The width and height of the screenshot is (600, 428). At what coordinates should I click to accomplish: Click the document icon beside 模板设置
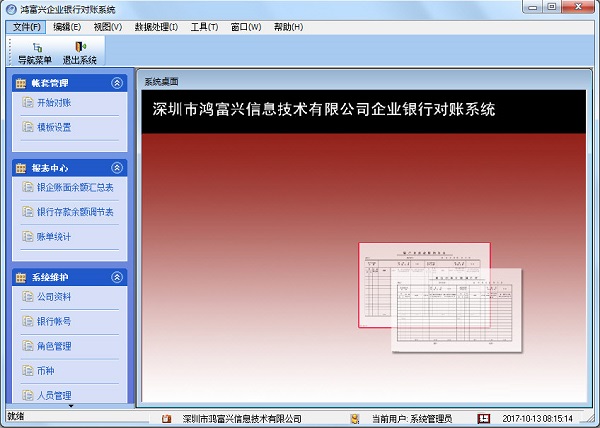tap(28, 127)
